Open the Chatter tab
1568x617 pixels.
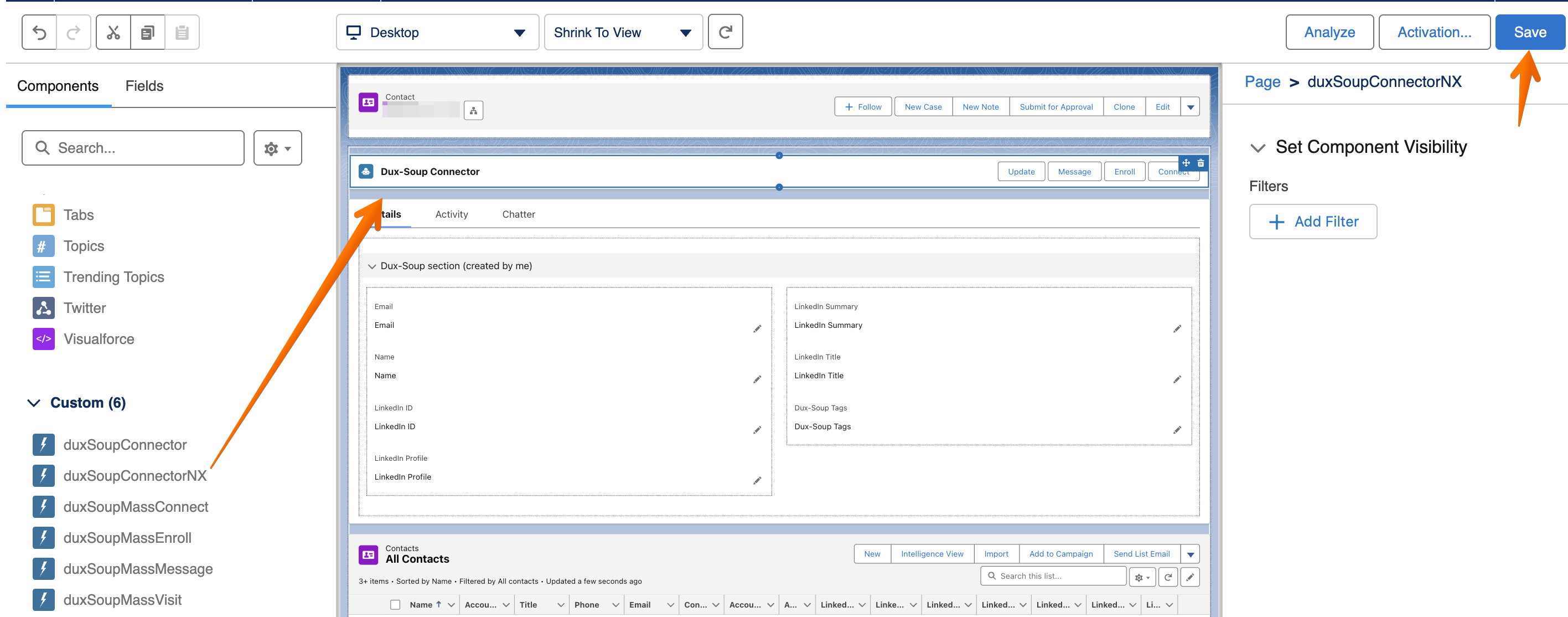(x=518, y=214)
